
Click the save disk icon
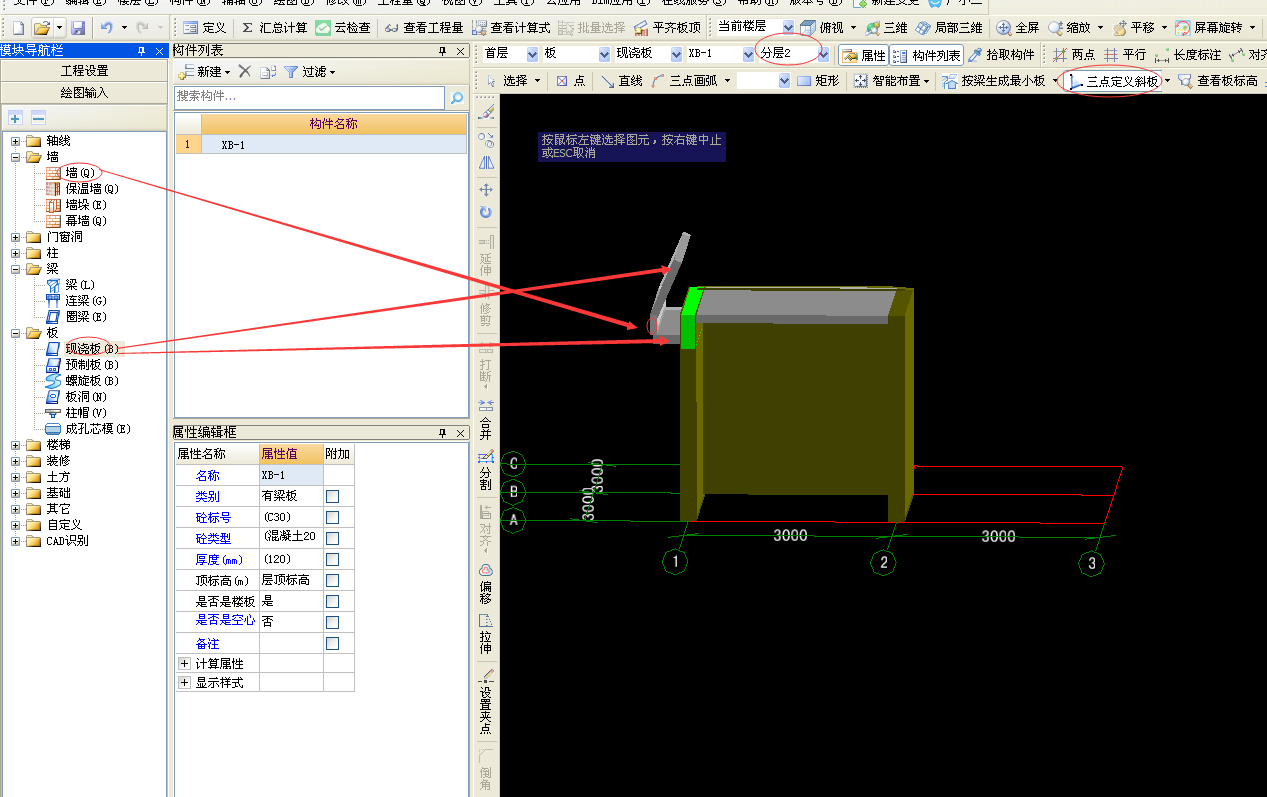(78, 28)
